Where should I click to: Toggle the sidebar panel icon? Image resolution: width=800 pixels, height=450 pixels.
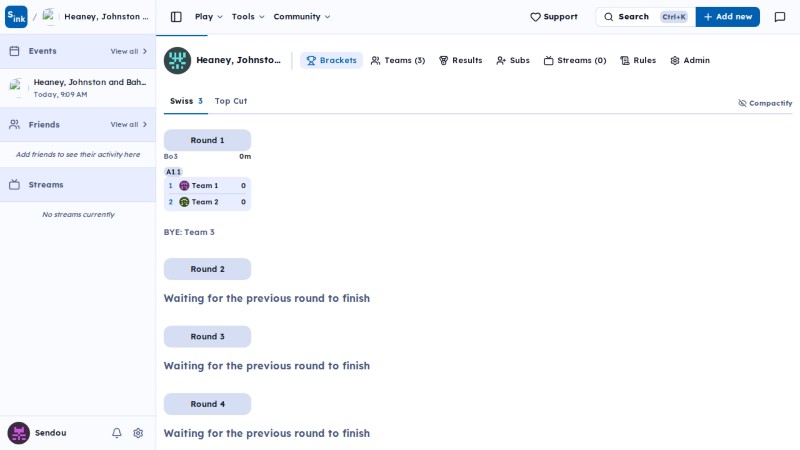[x=176, y=17]
